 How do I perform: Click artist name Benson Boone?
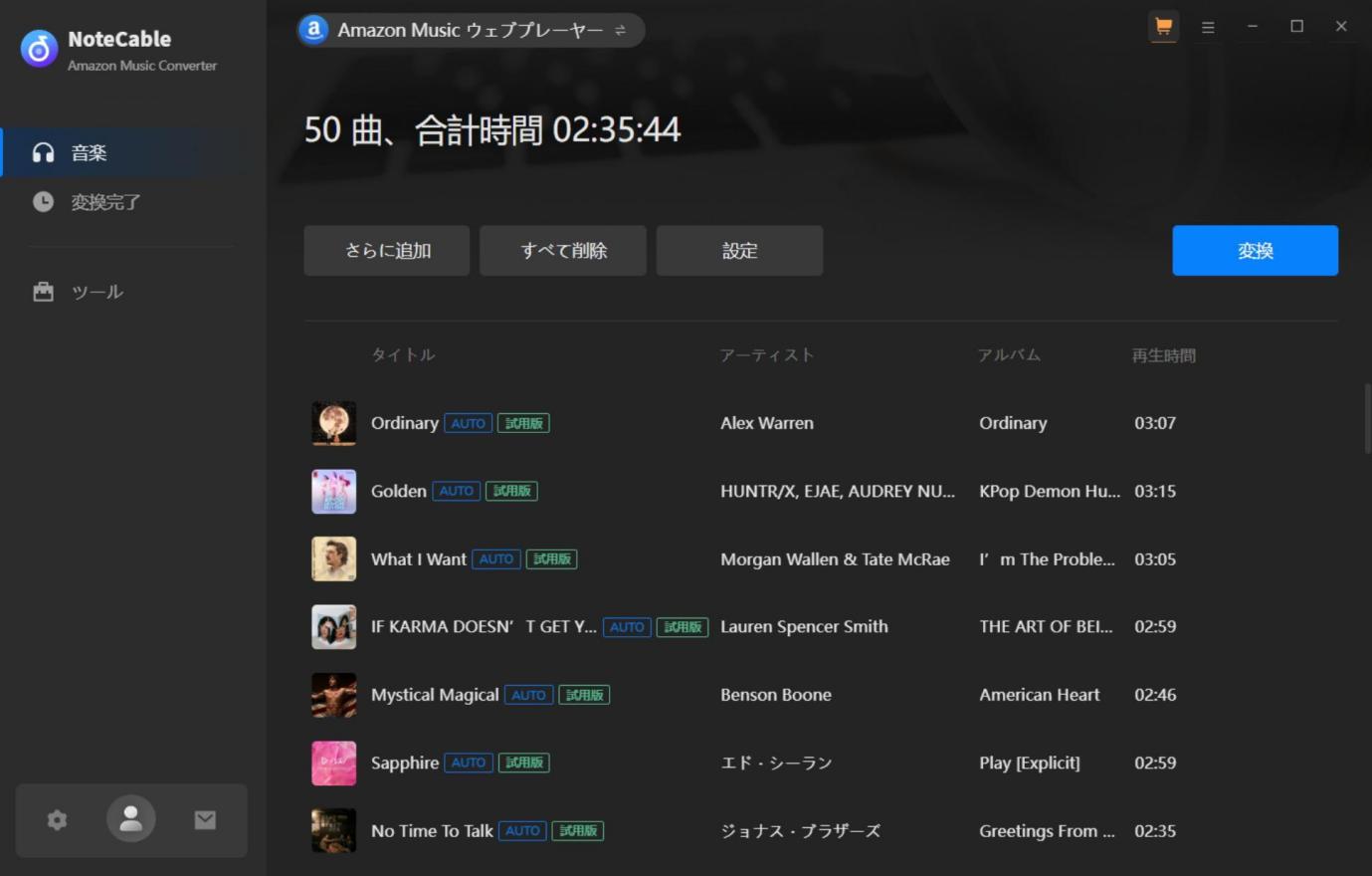776,695
